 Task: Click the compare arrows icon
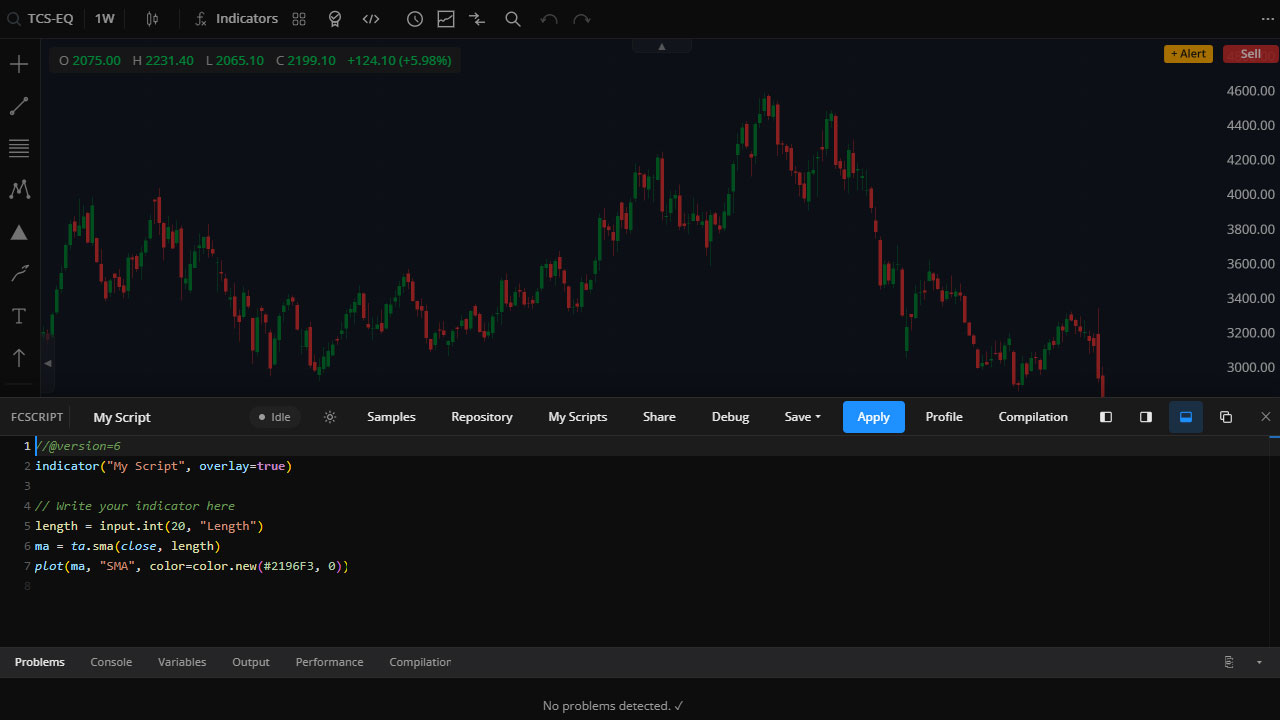click(x=477, y=18)
